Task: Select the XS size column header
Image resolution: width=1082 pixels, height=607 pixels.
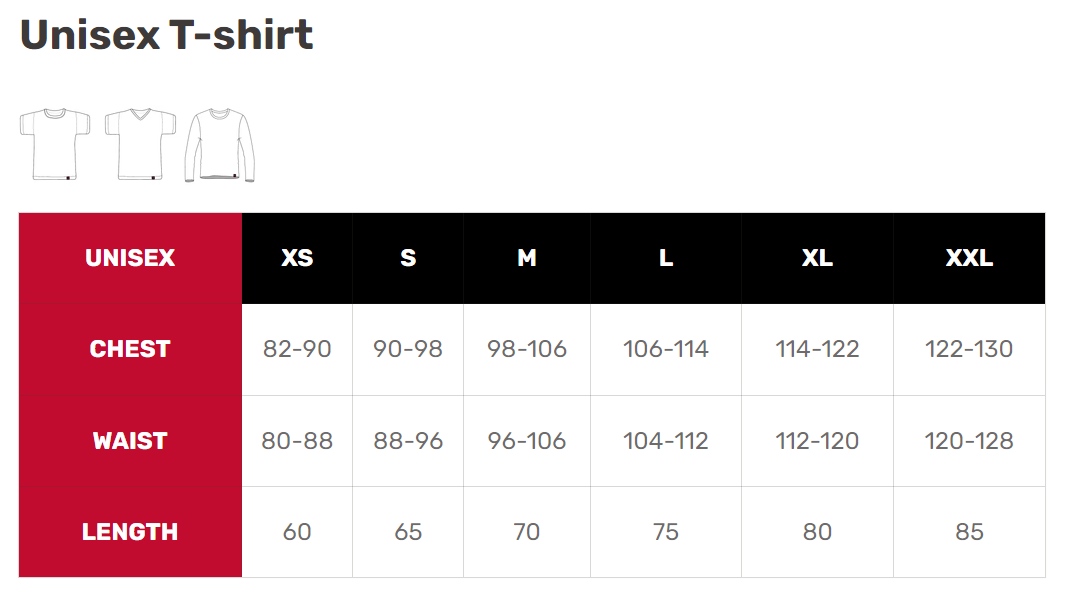Action: (x=297, y=258)
